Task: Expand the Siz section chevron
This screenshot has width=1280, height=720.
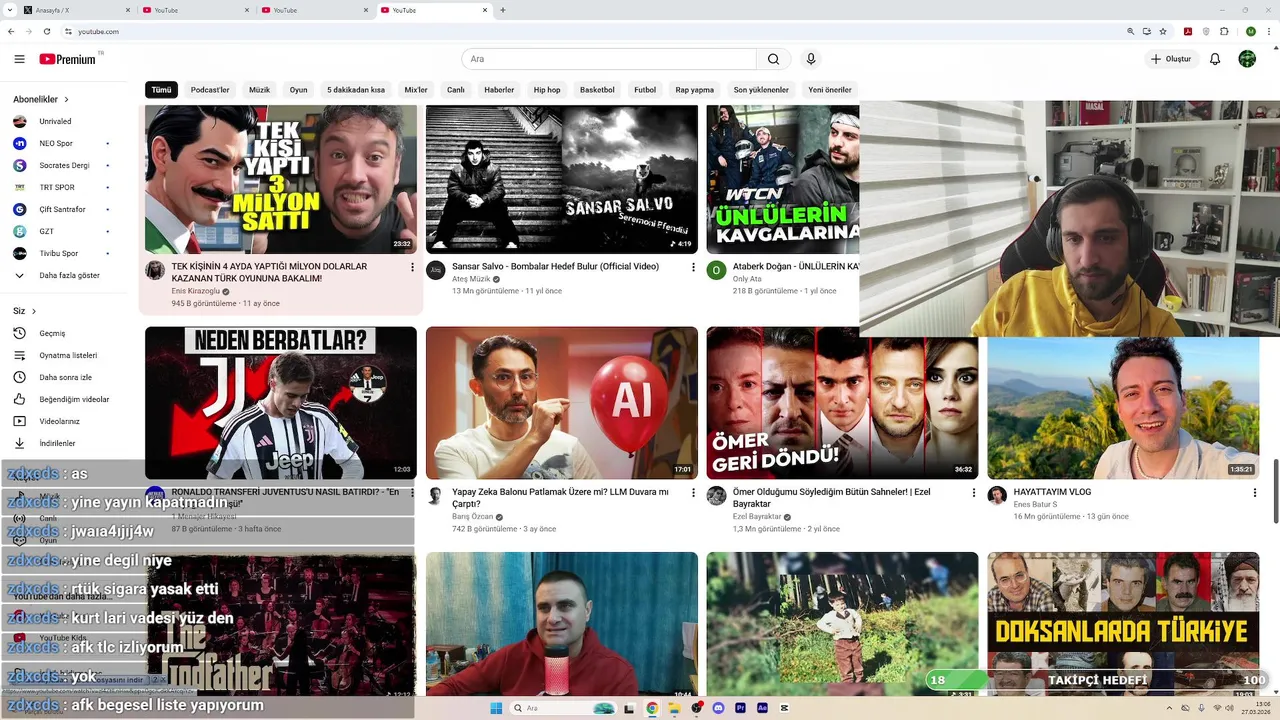Action: [x=33, y=311]
